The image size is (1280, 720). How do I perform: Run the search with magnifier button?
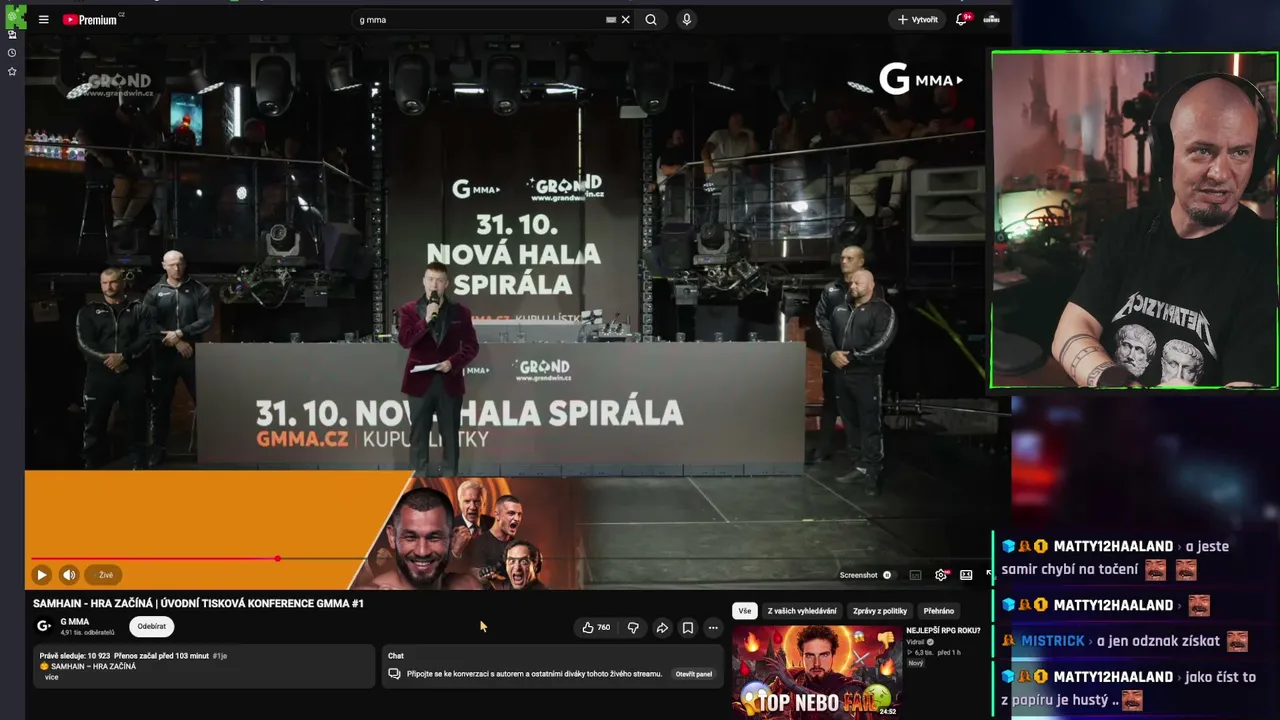click(651, 19)
